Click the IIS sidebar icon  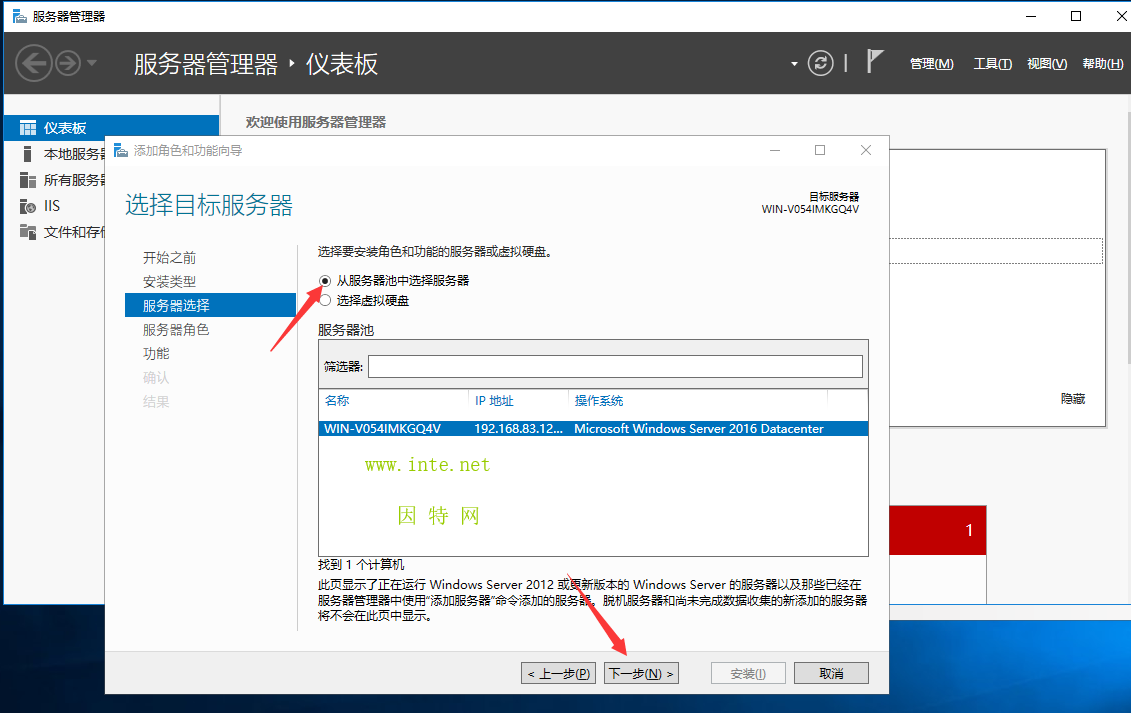27,206
